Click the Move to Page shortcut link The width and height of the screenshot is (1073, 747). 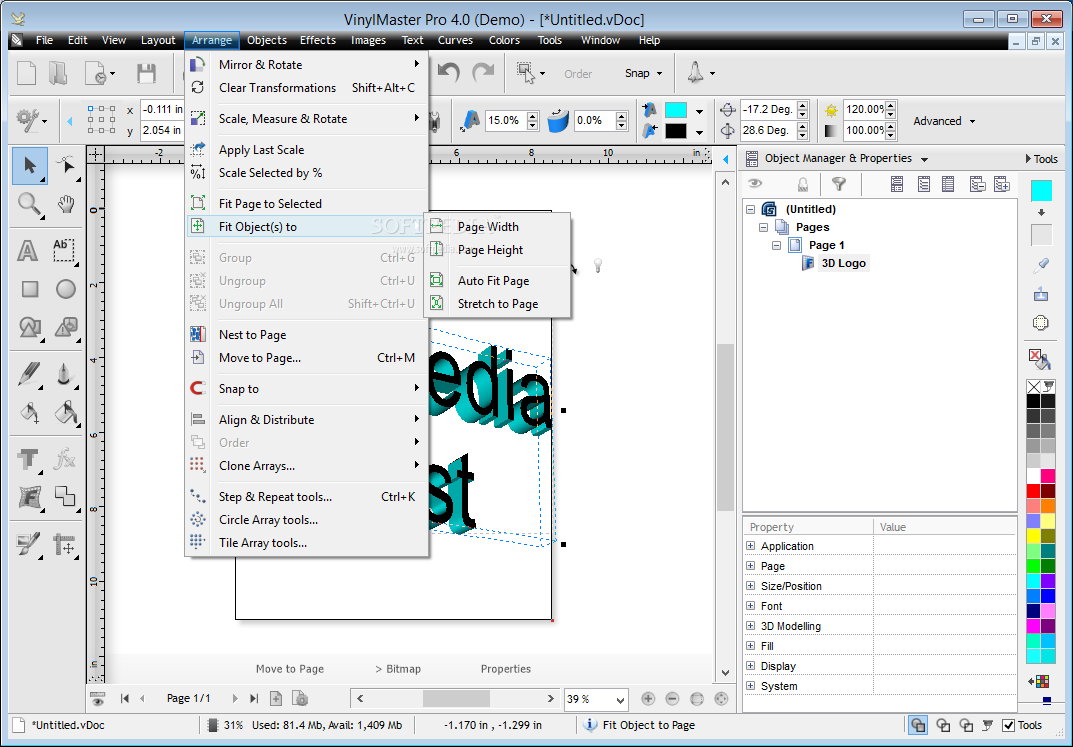(289, 669)
